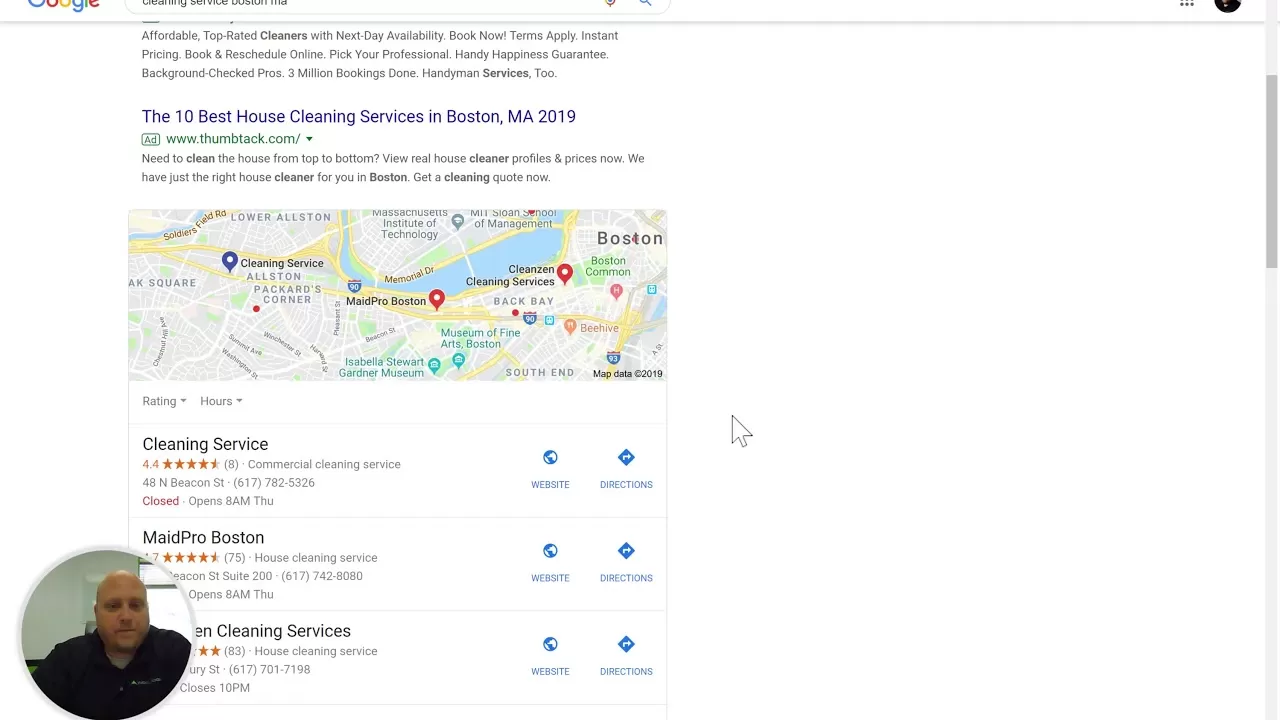The image size is (1280, 720).
Task: Open Google apps grid icon
Action: point(1187,4)
